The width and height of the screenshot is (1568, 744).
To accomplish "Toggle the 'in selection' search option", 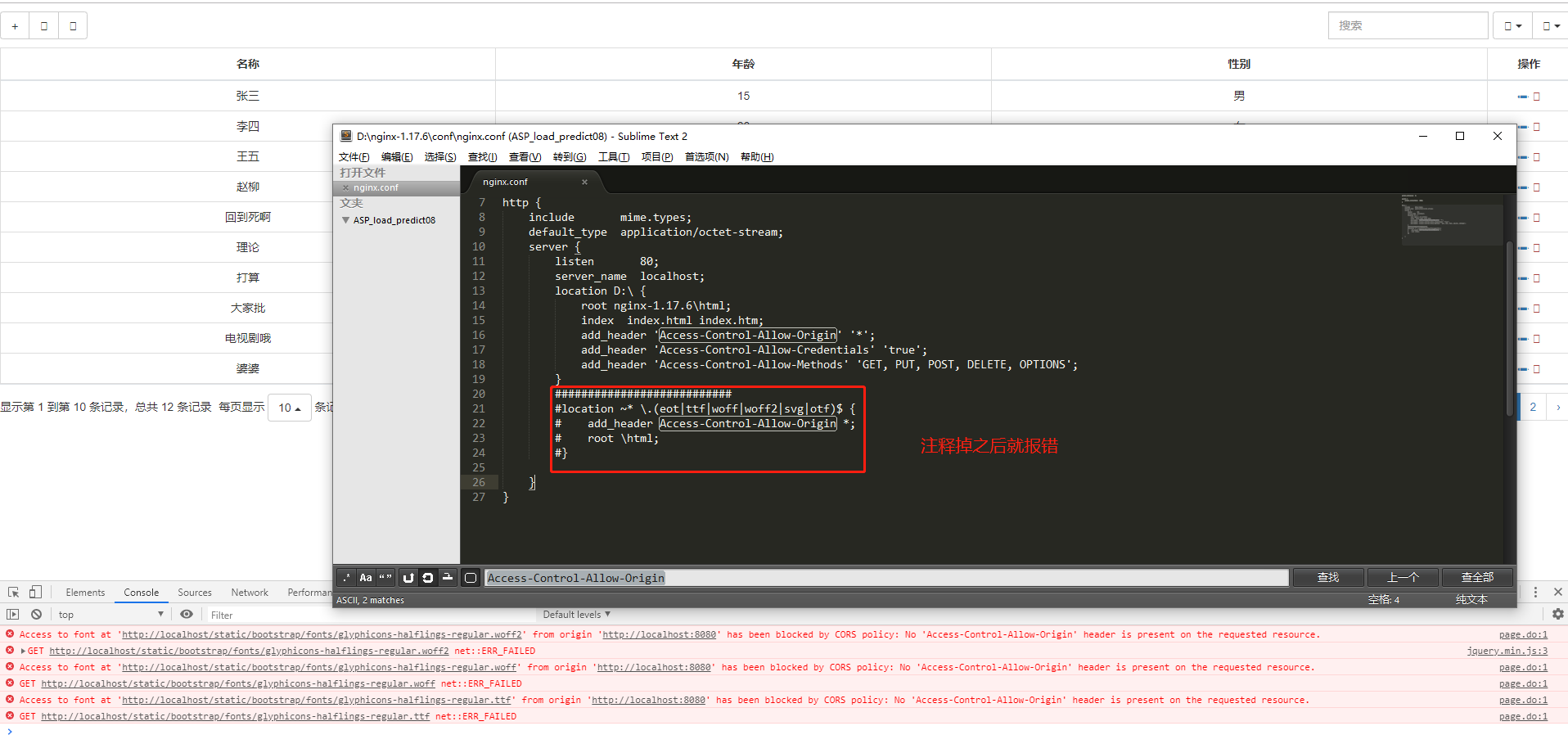I will [428, 577].
